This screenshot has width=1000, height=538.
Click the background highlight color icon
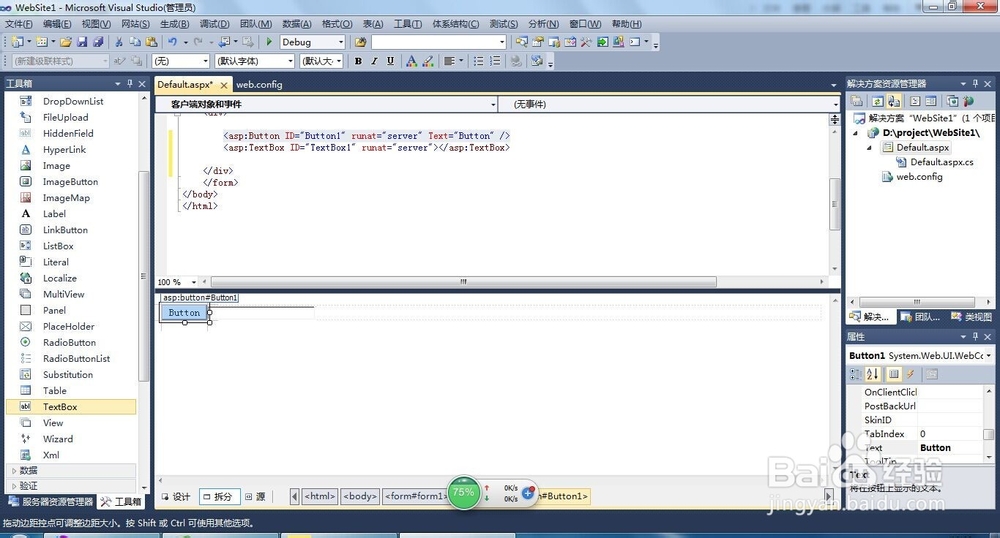pyautogui.click(x=428, y=61)
